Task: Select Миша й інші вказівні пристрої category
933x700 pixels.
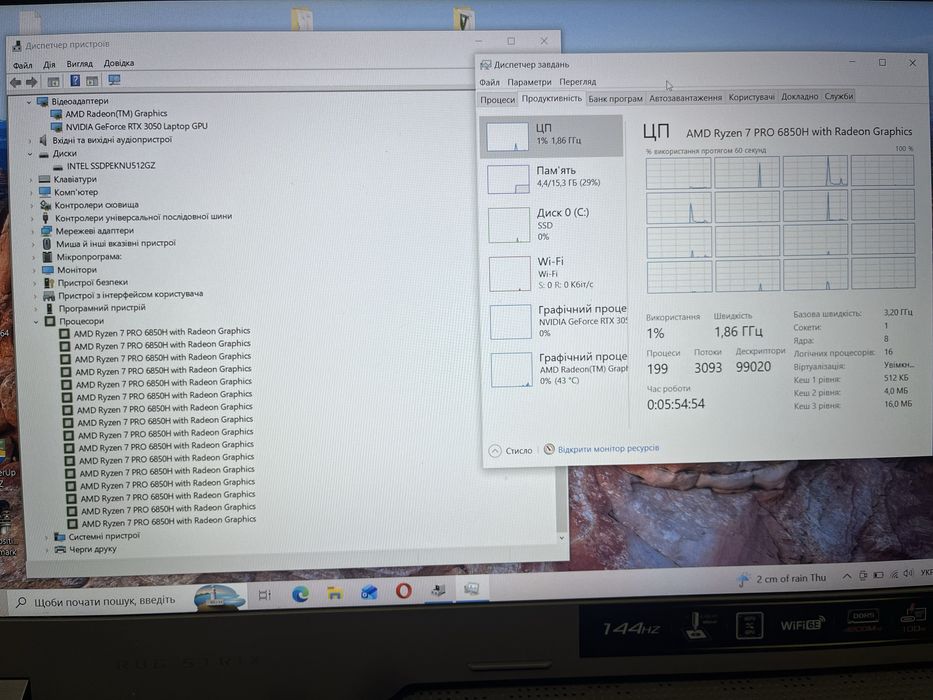Action: tap(116, 243)
